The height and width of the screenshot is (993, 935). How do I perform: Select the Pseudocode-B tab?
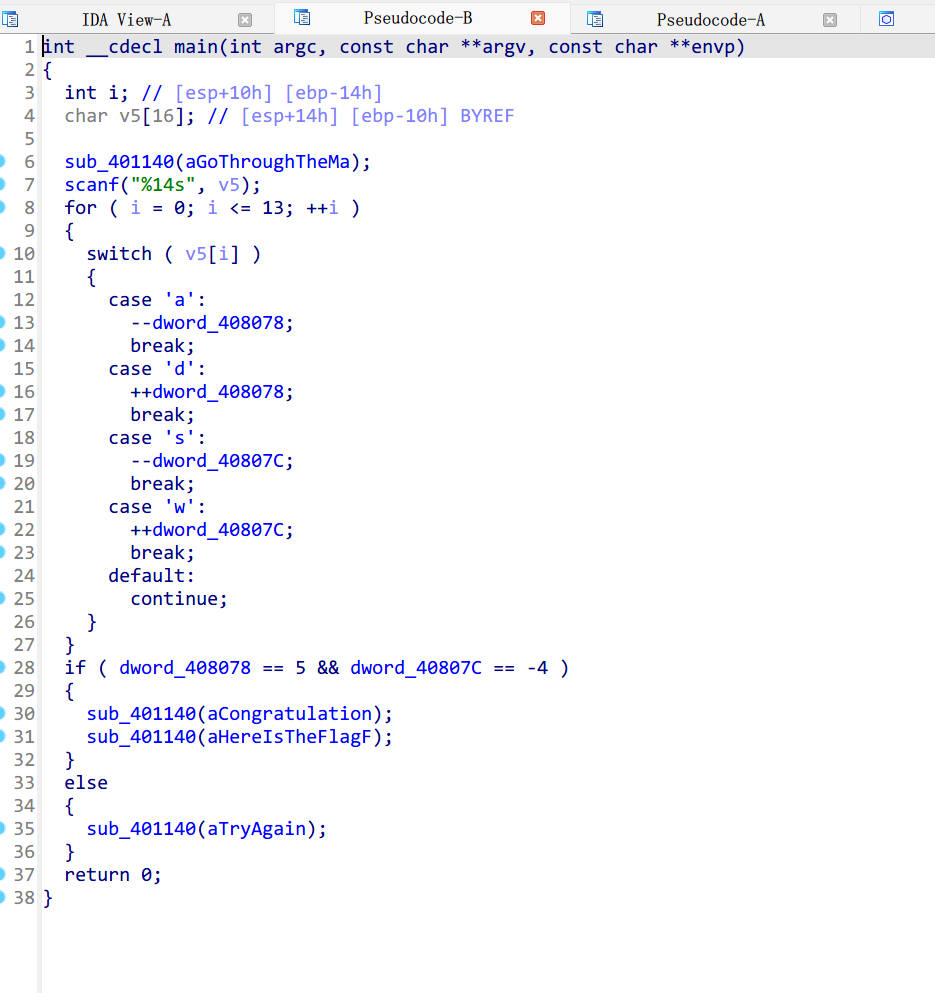417,18
